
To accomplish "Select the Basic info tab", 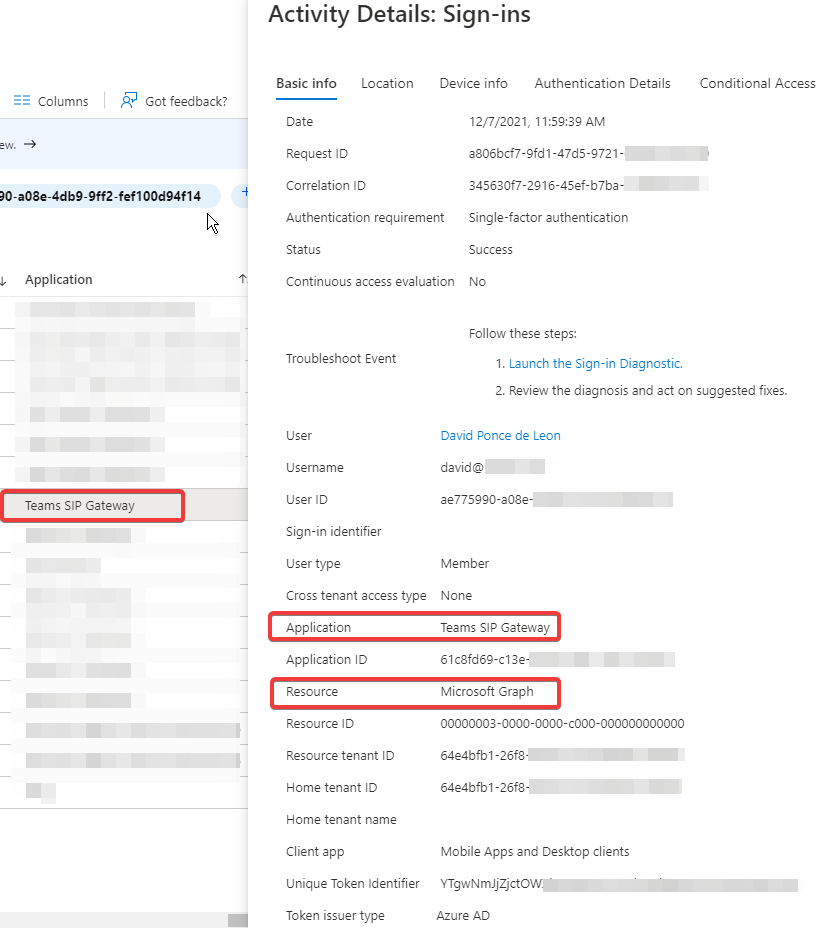I will pyautogui.click(x=306, y=84).
